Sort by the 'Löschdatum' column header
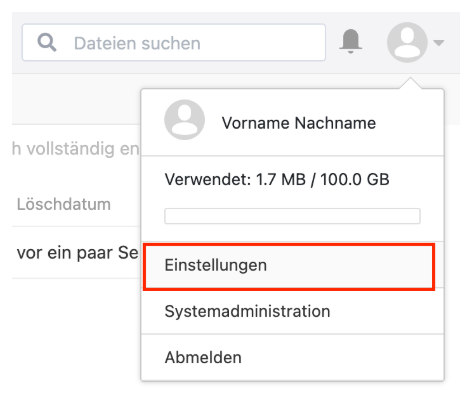470x401 pixels. coord(64,204)
